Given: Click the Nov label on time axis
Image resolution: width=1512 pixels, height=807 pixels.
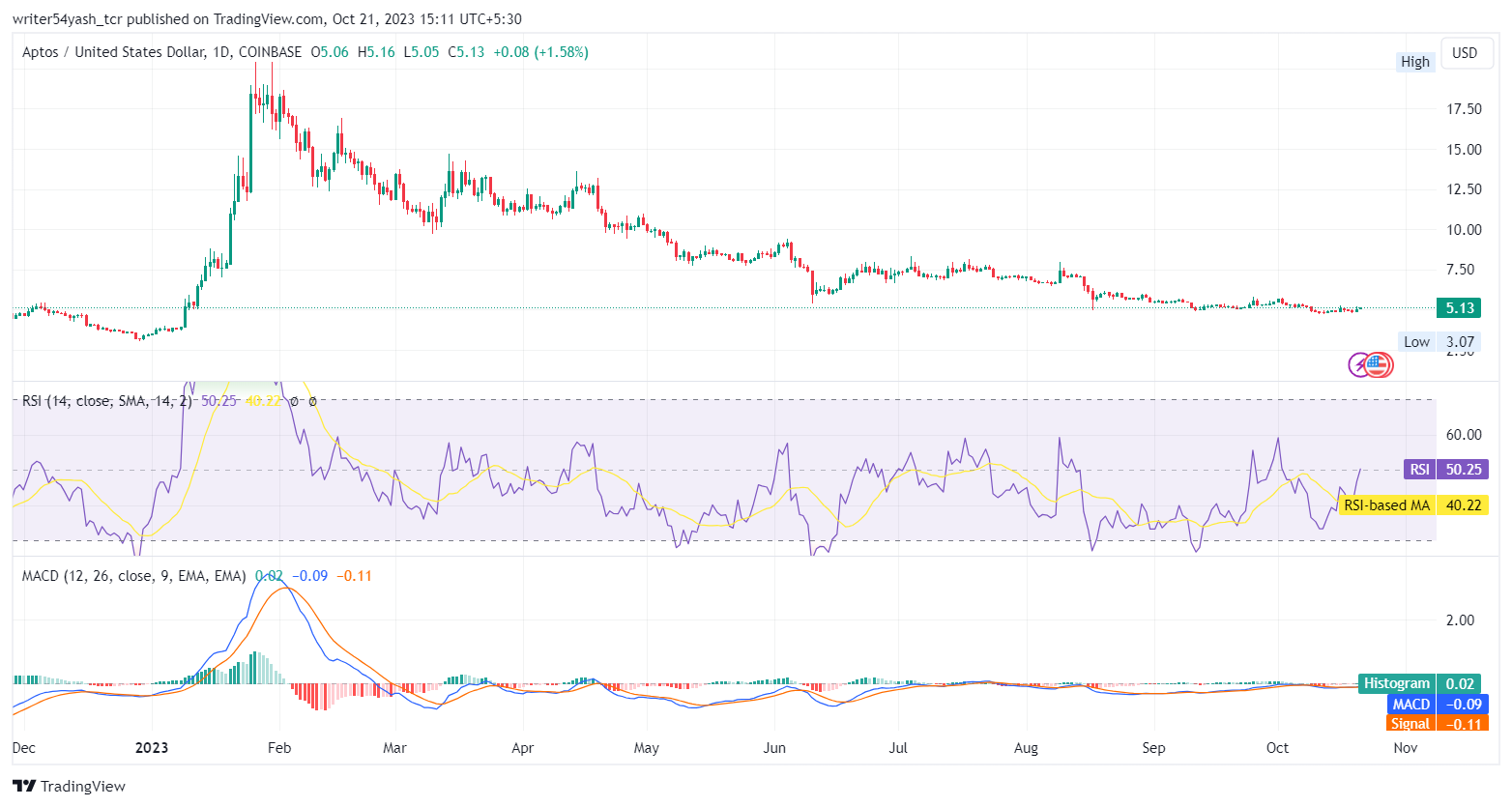Looking at the screenshot, I should (1406, 748).
